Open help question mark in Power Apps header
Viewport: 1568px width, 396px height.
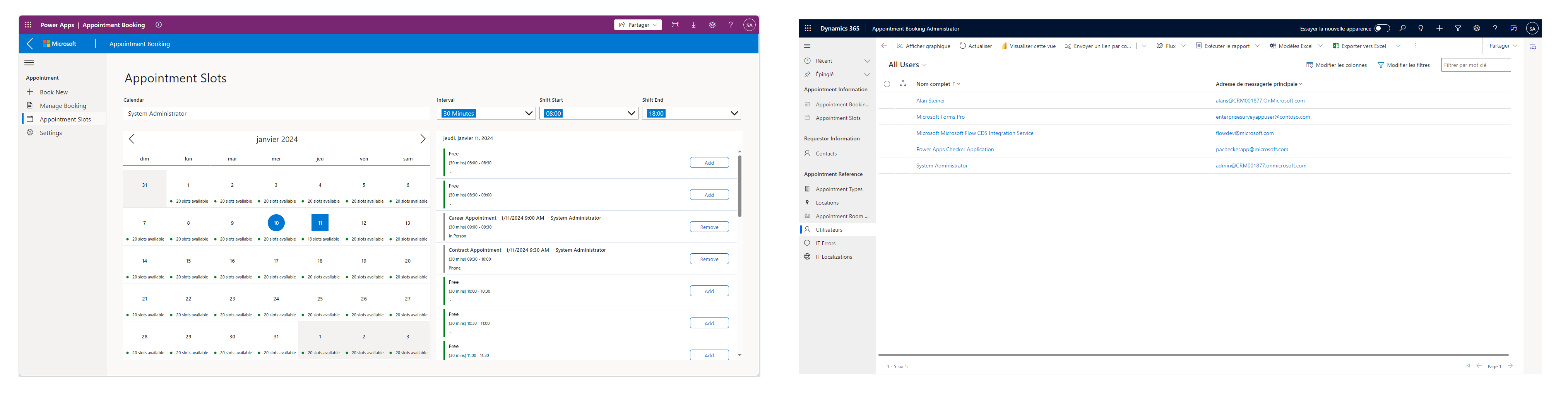tap(731, 25)
